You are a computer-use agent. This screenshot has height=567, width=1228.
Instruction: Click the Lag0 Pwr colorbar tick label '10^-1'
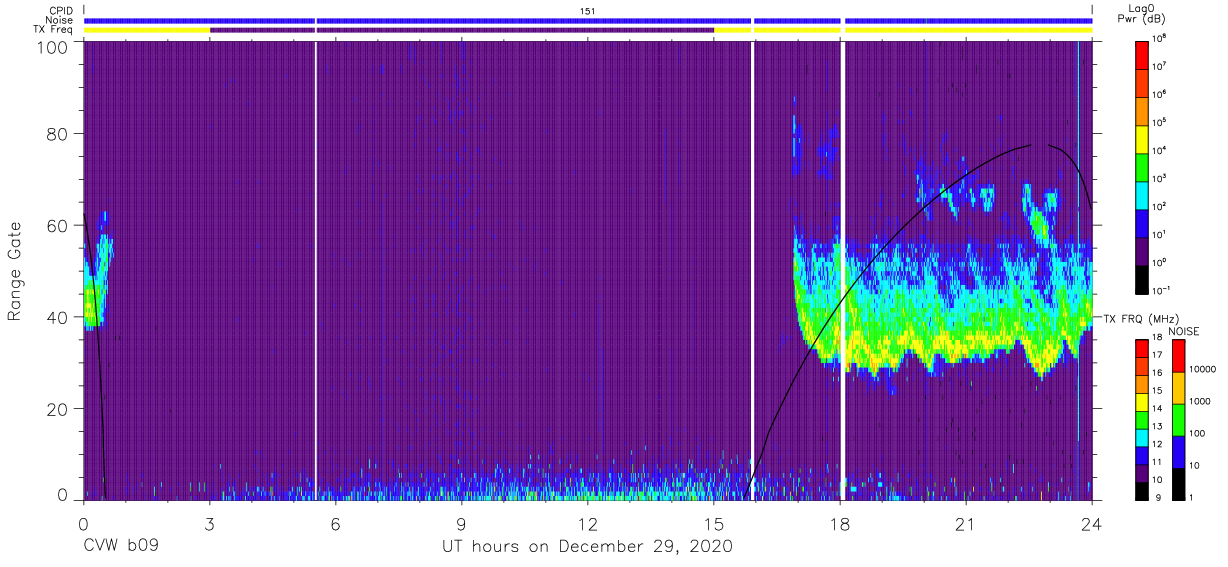[x=1163, y=290]
